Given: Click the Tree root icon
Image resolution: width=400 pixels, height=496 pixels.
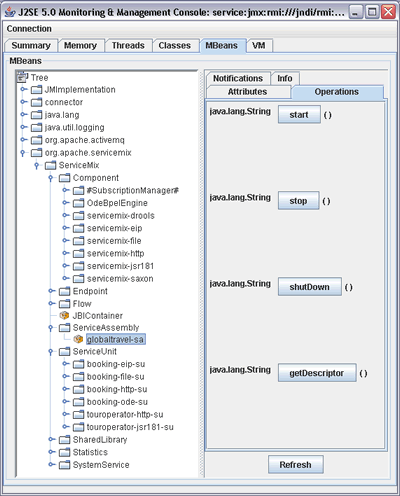Looking at the screenshot, I should (x=22, y=77).
